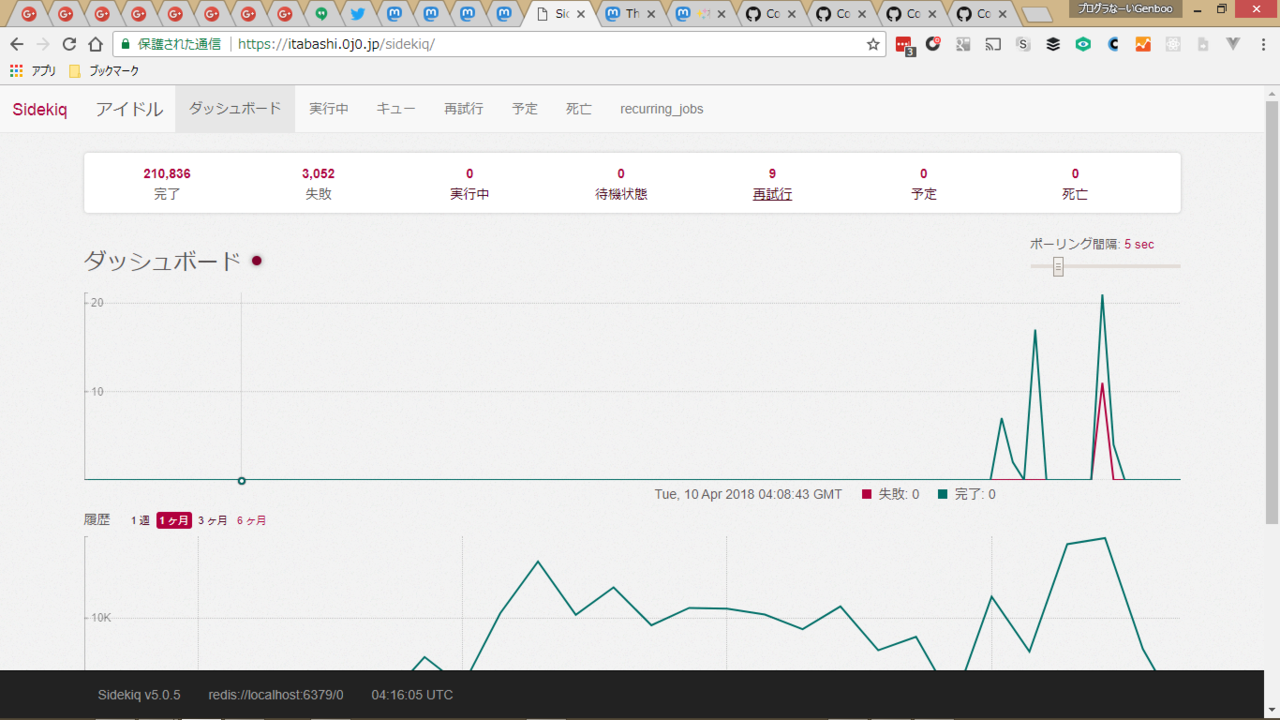Image resolution: width=1280 pixels, height=720 pixels.
Task: Open the Chrome three-dot menu
Action: pyautogui.click(x=1262, y=44)
